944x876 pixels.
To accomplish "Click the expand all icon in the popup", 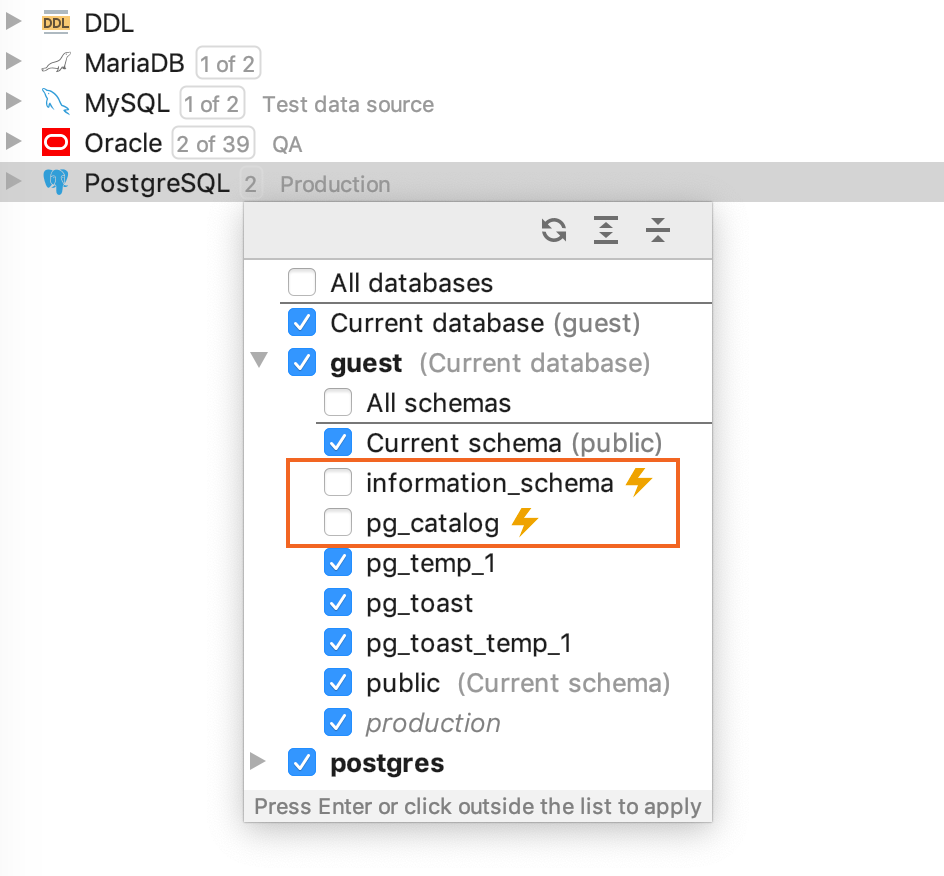I will (605, 229).
